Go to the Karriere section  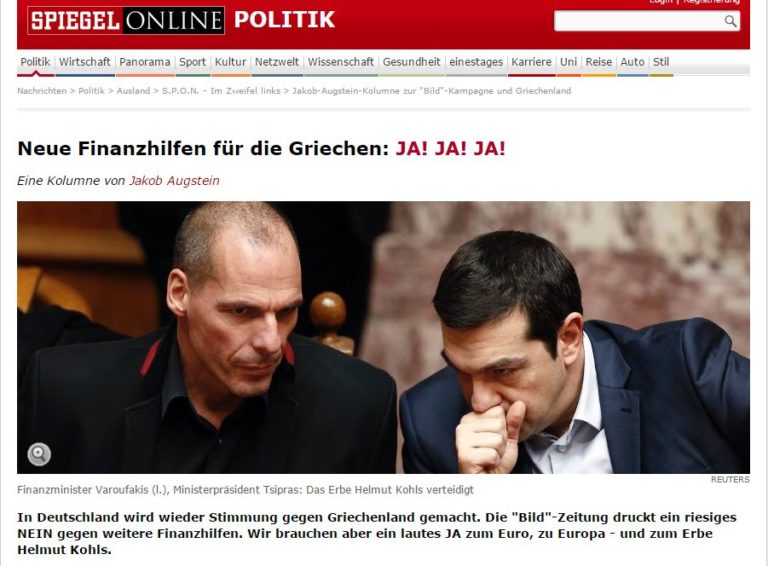(x=531, y=62)
